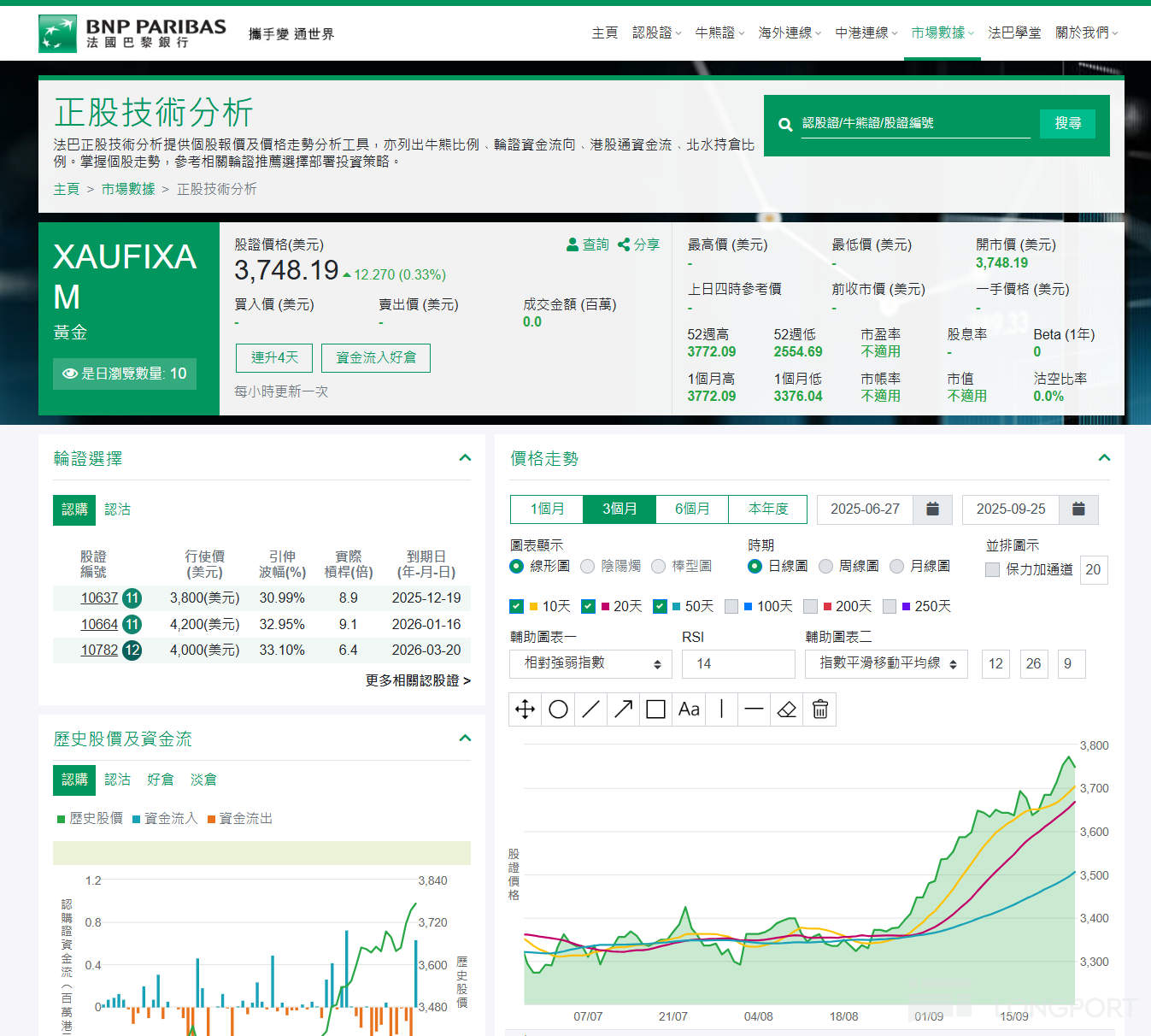Select the arrow drawing tool

[x=624, y=709]
